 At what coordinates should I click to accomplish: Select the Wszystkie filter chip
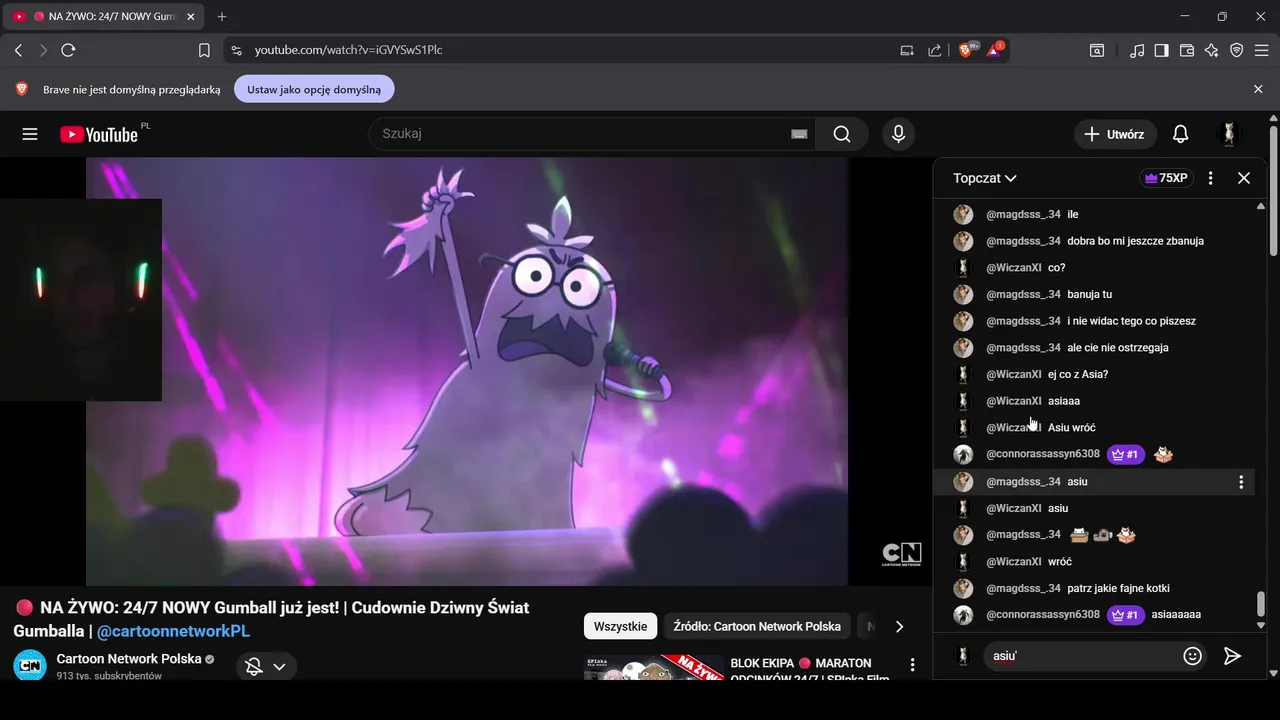[620, 626]
